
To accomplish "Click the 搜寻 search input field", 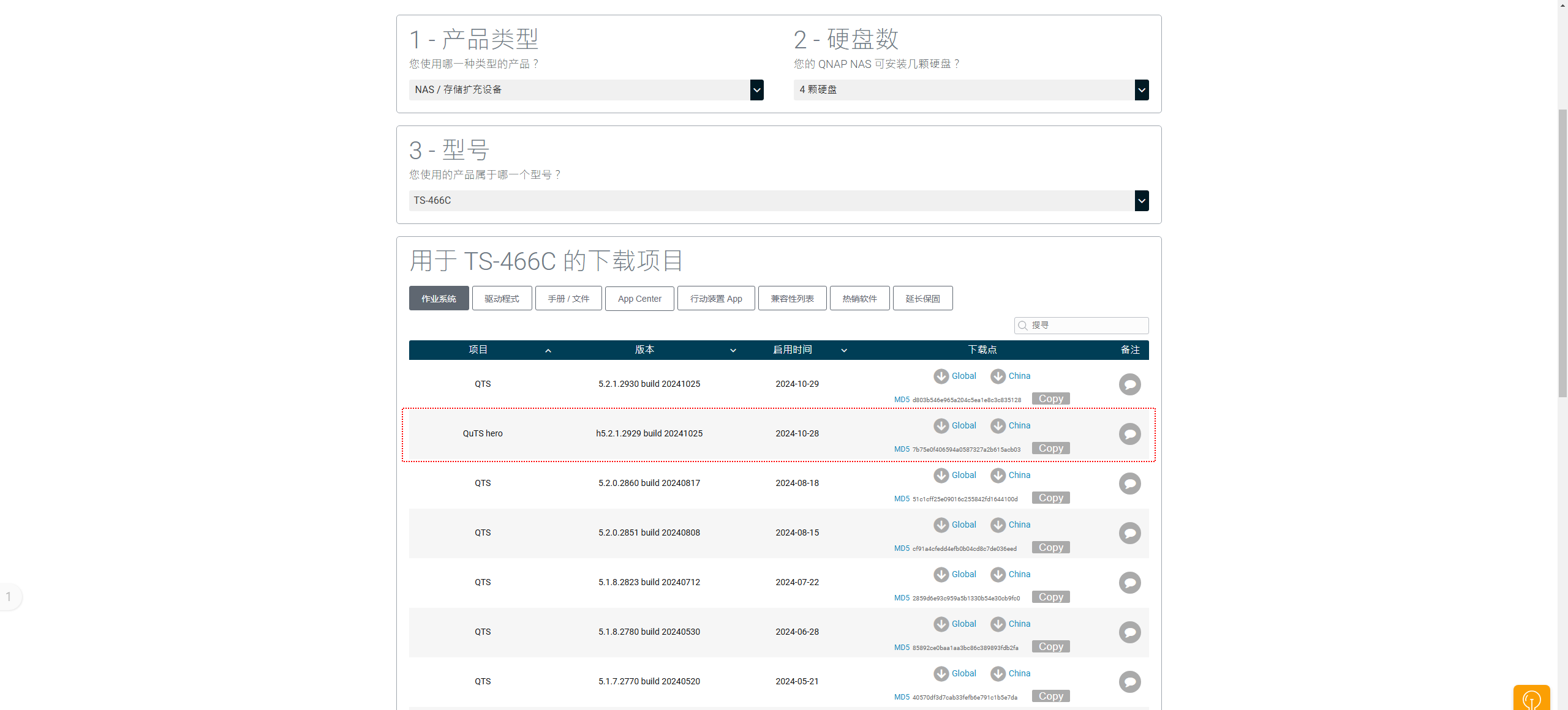I will (x=1081, y=326).
